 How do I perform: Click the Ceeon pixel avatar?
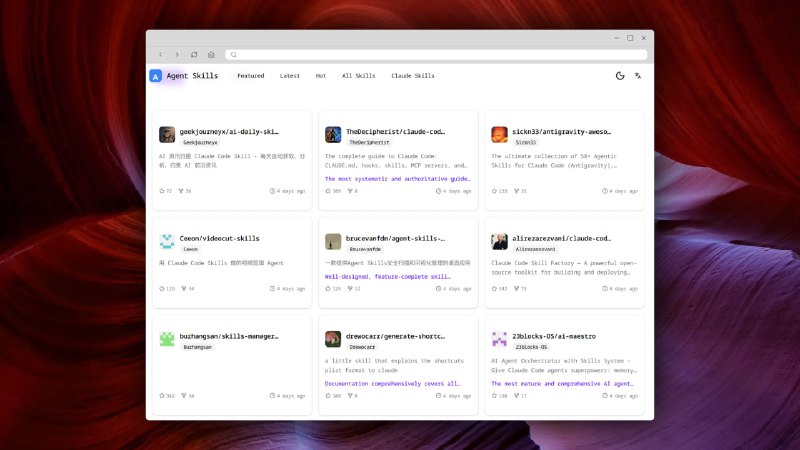pos(167,241)
